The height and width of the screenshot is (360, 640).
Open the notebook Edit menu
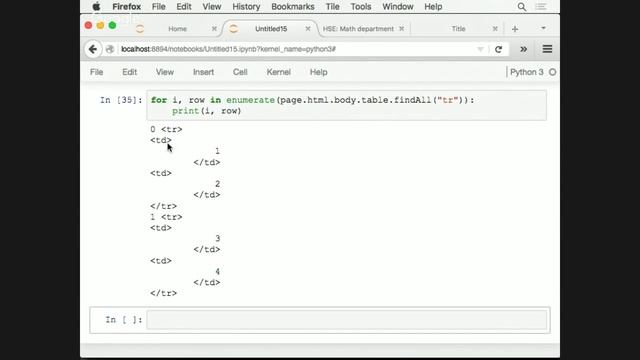pyautogui.click(x=129, y=72)
